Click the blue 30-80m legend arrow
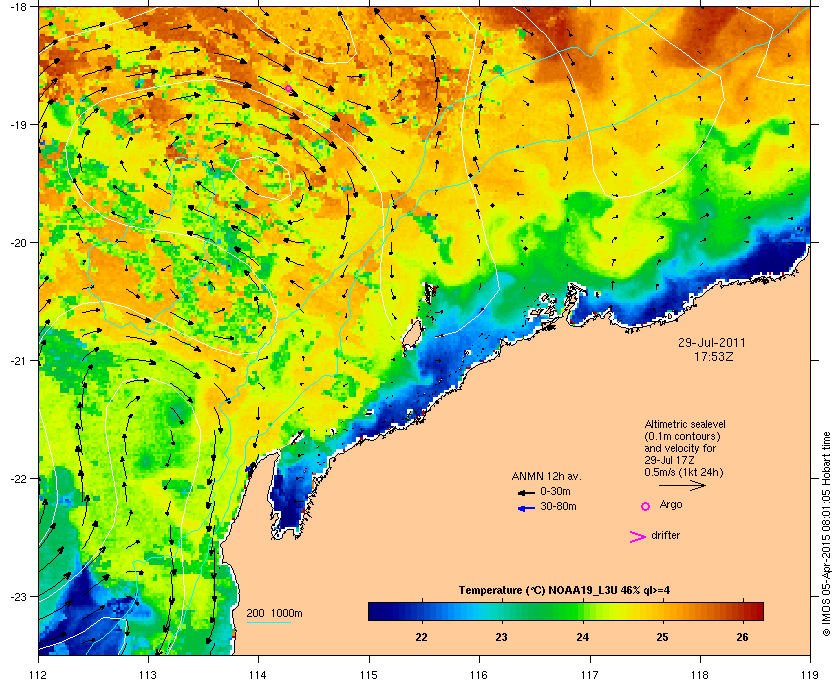This screenshot has width=840, height=680. coord(526,507)
